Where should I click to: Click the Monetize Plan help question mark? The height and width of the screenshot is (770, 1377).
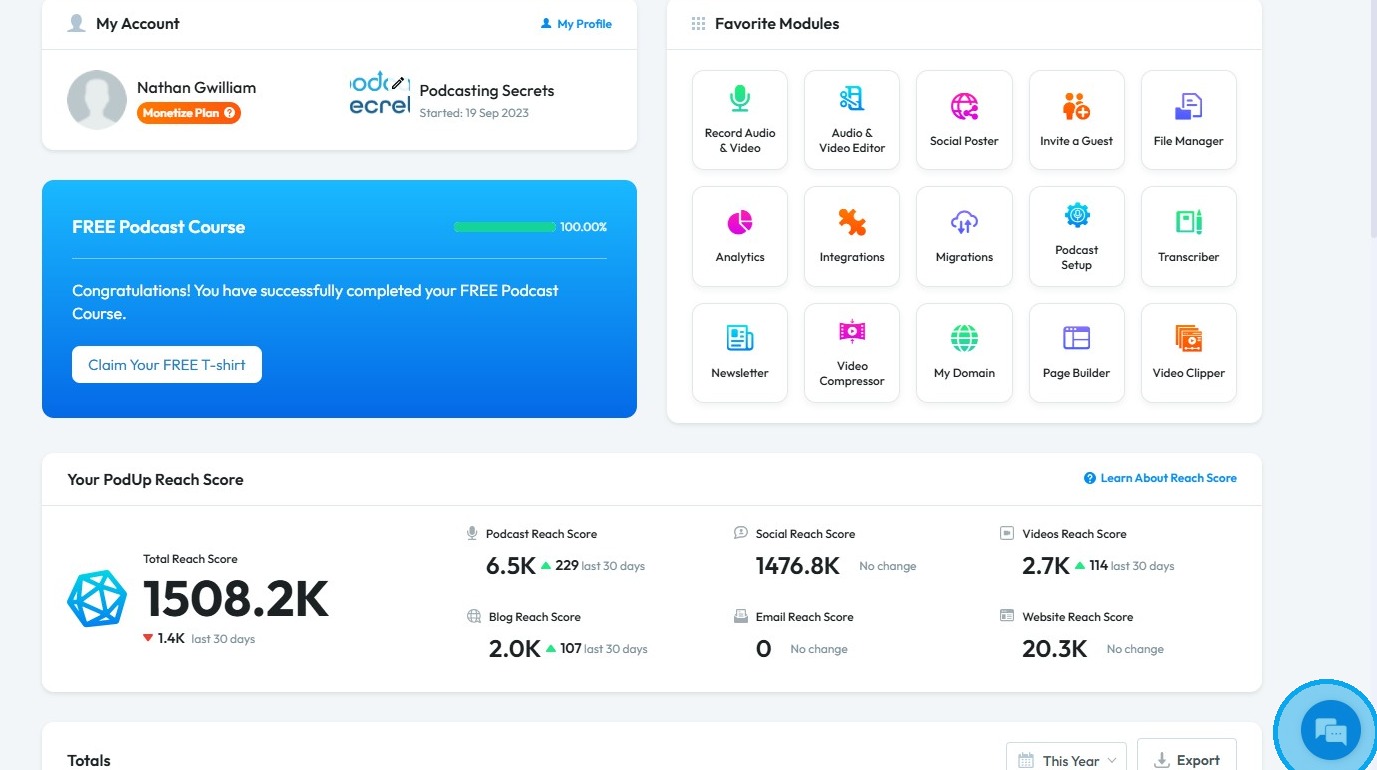[x=230, y=113]
